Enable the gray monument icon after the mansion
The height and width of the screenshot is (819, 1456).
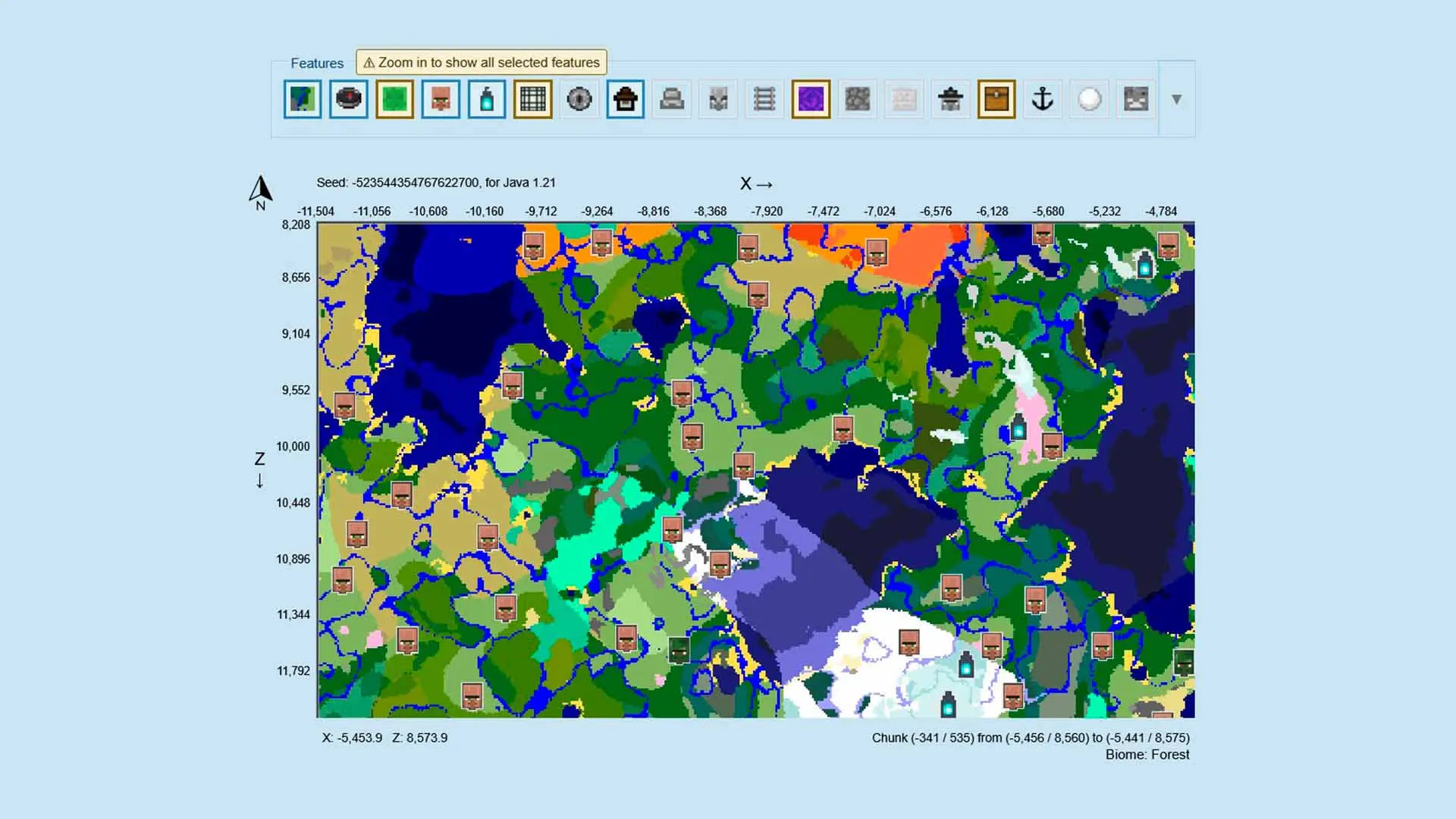pos(672,99)
